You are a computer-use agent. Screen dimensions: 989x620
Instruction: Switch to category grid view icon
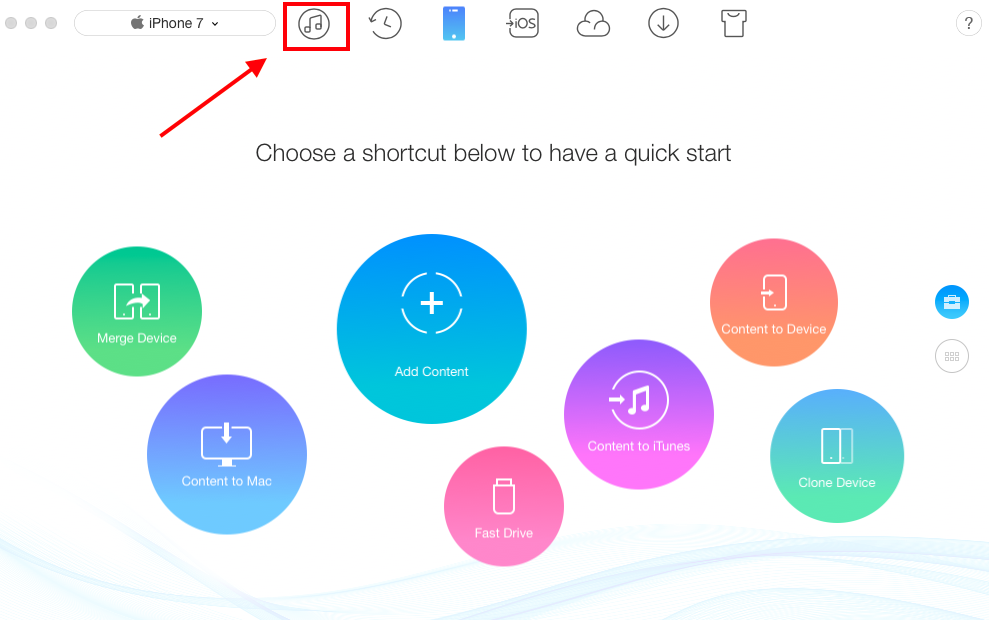951,356
